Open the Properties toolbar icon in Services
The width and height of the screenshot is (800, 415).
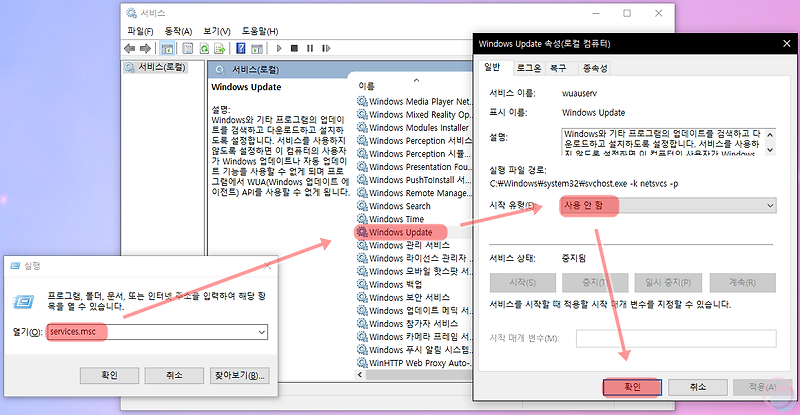[x=188, y=48]
